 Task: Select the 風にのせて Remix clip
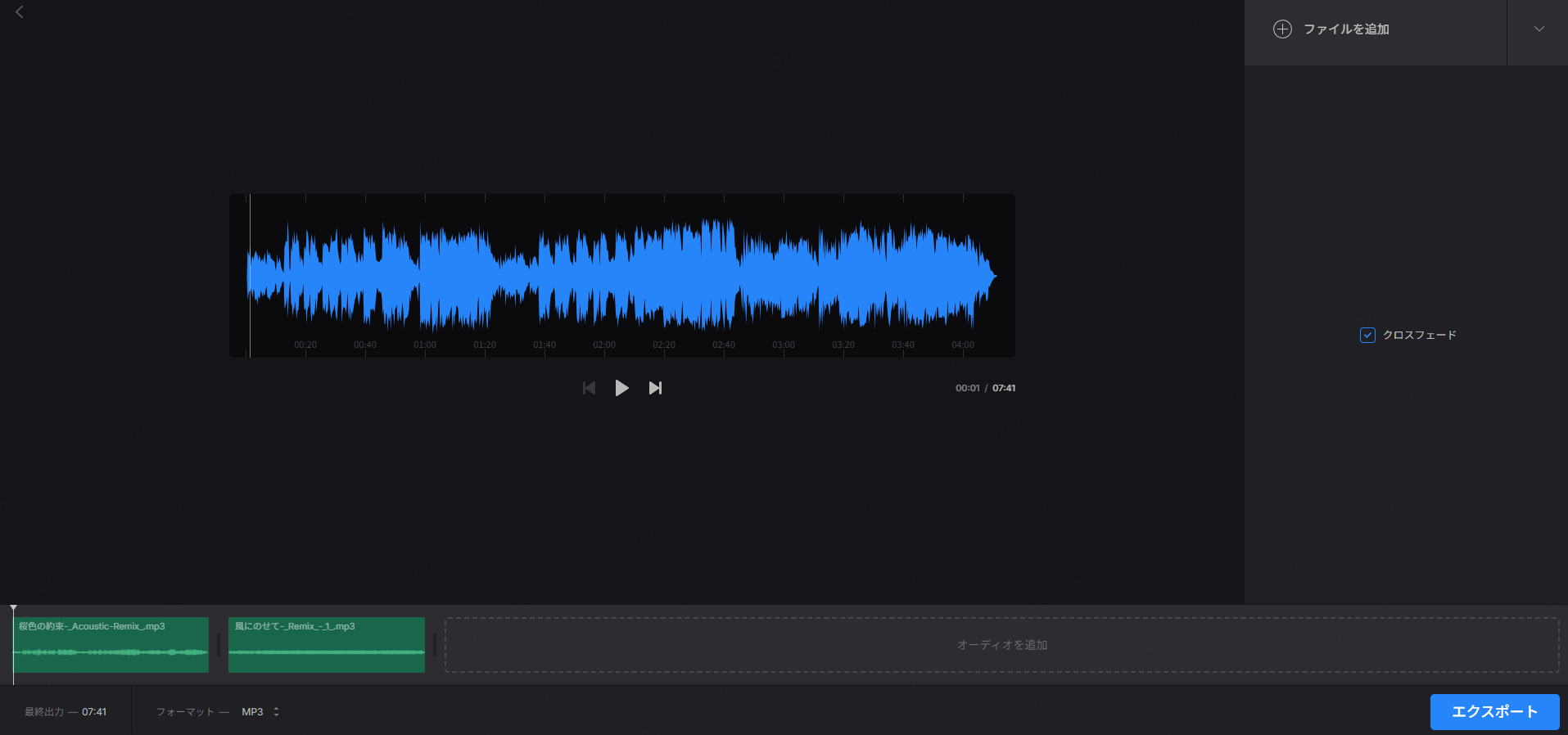pos(327,645)
